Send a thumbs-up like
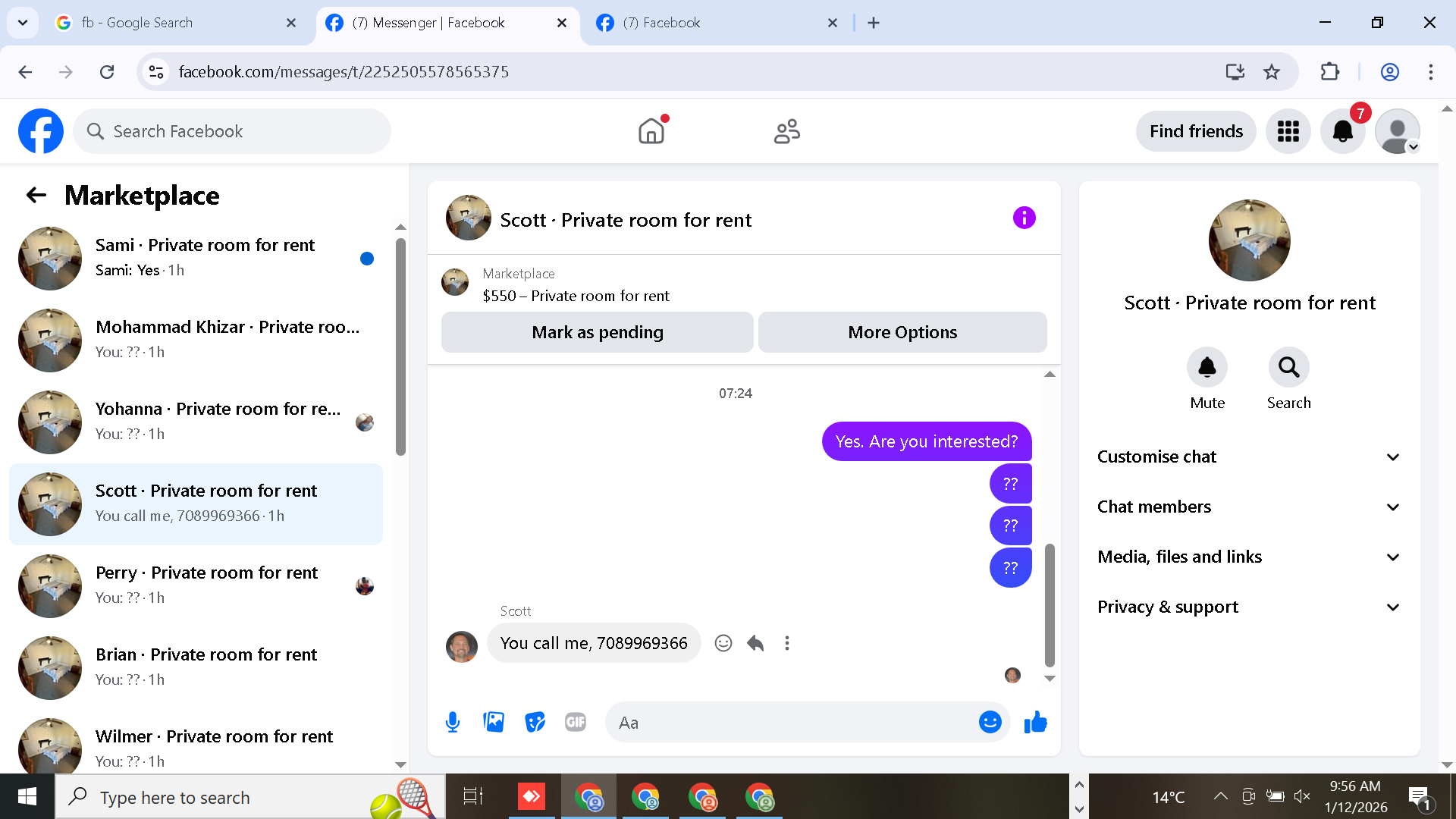This screenshot has height=819, width=1456. pyautogui.click(x=1035, y=722)
